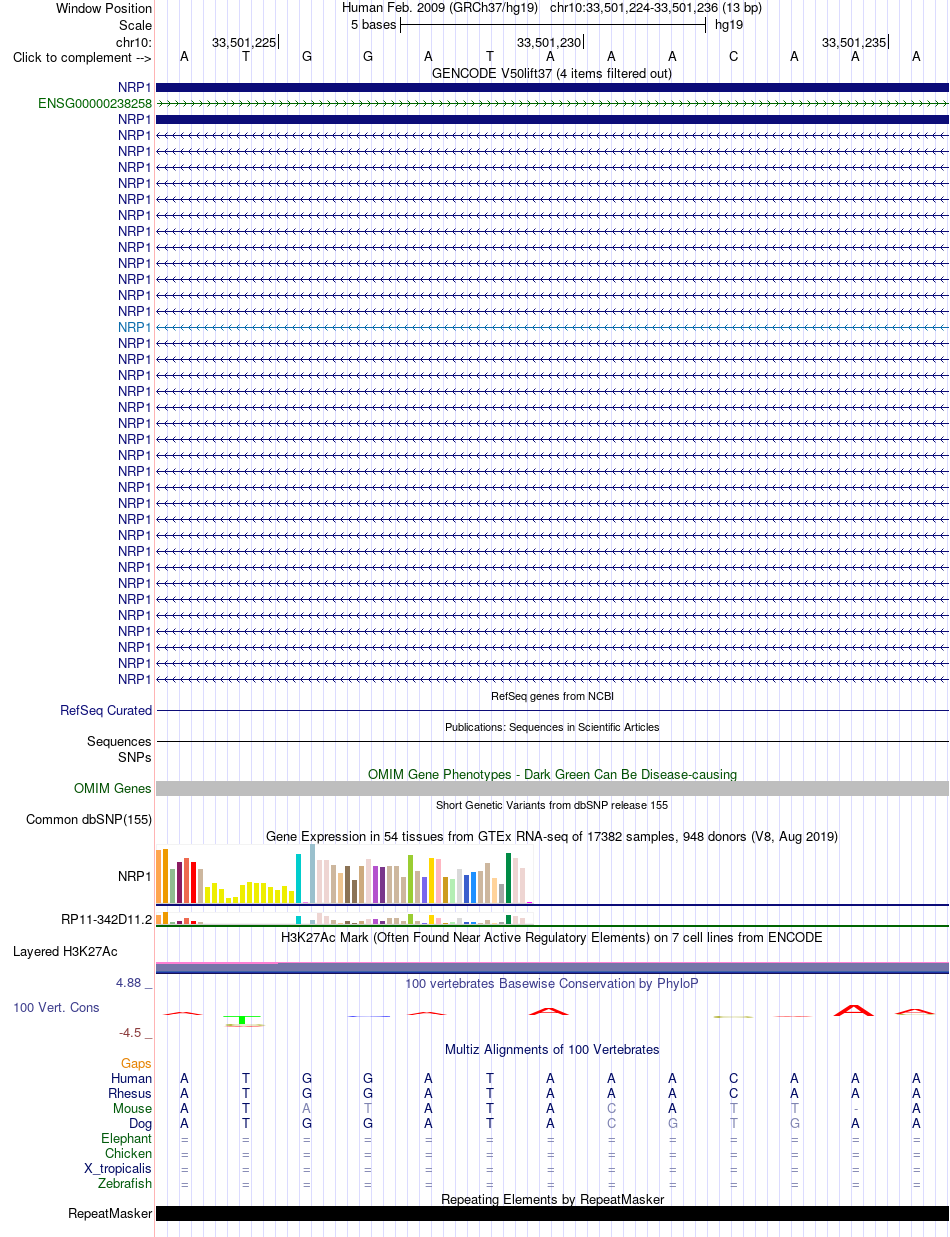
Task: Click the Zebrafish species label
Action: 126,1183
